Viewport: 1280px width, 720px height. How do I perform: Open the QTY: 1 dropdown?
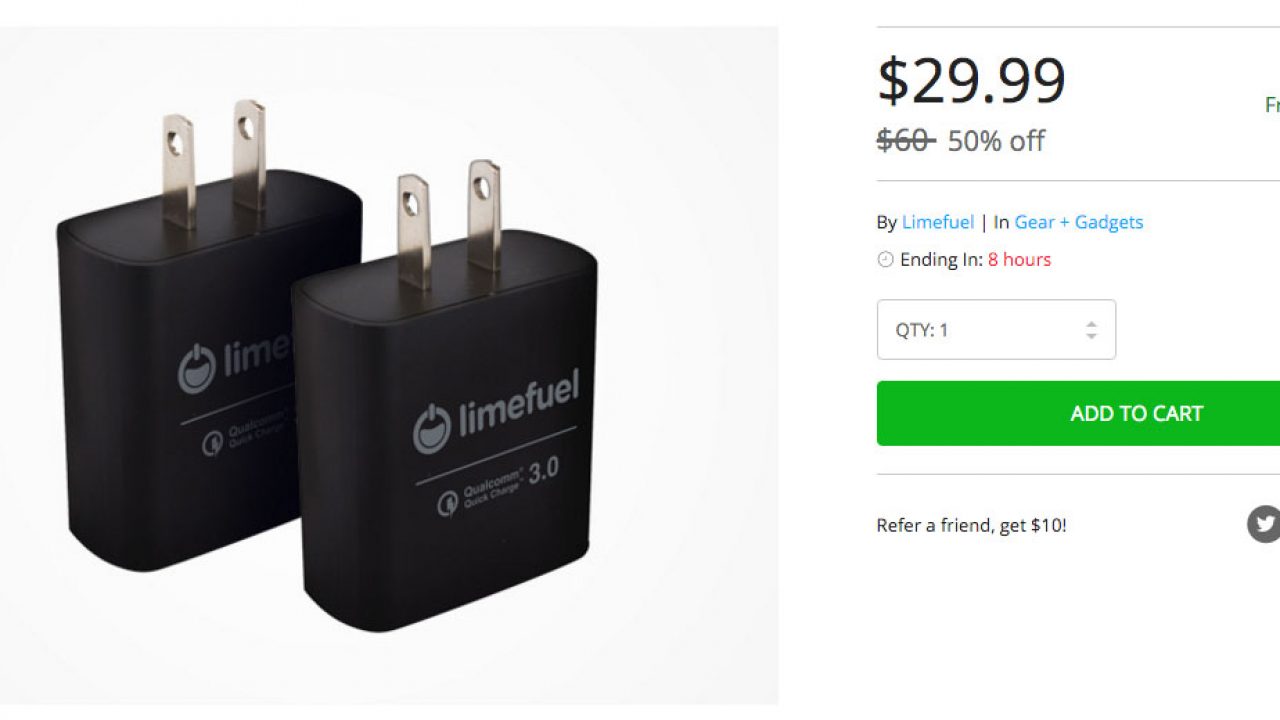[996, 330]
